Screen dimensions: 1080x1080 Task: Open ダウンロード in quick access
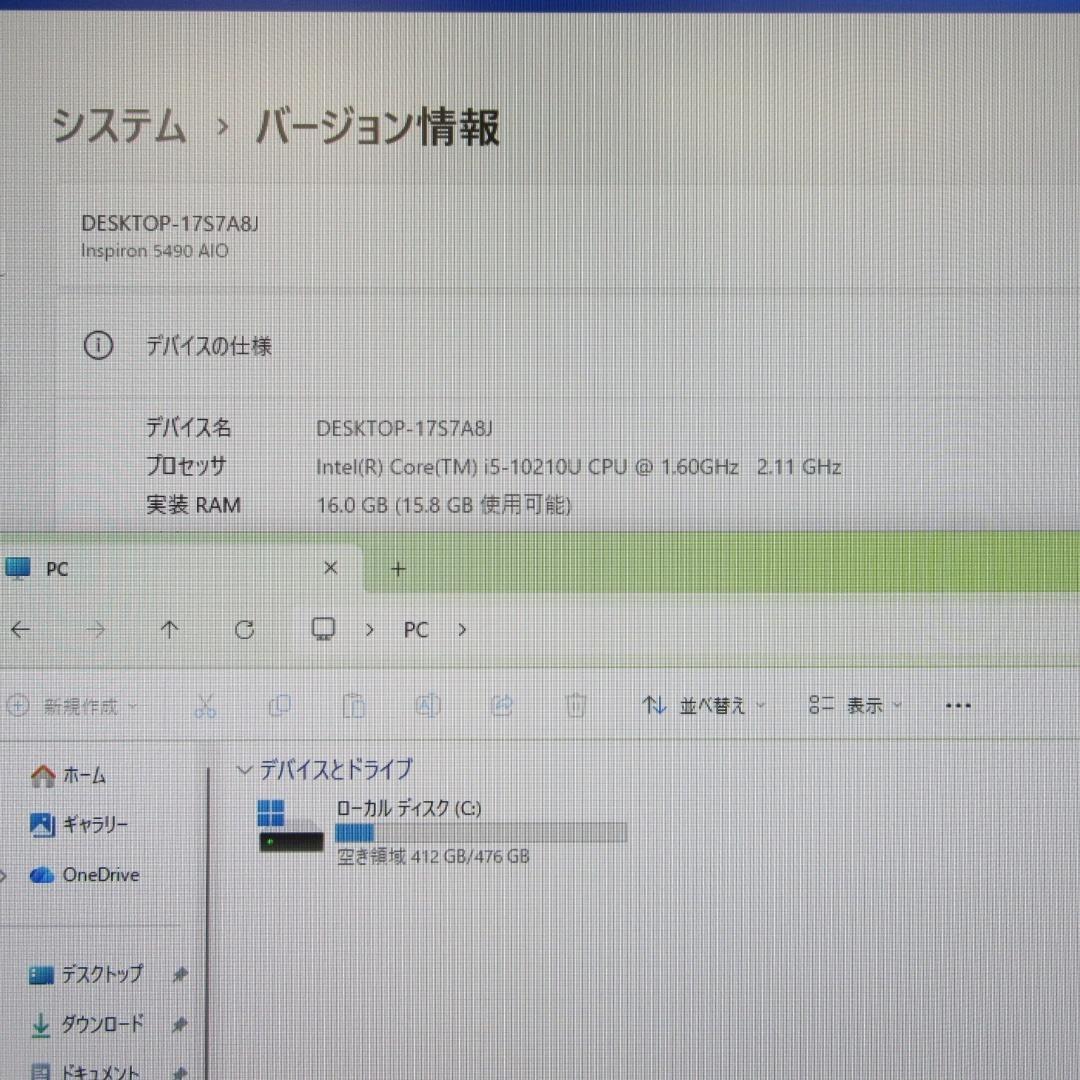pos(87,1024)
